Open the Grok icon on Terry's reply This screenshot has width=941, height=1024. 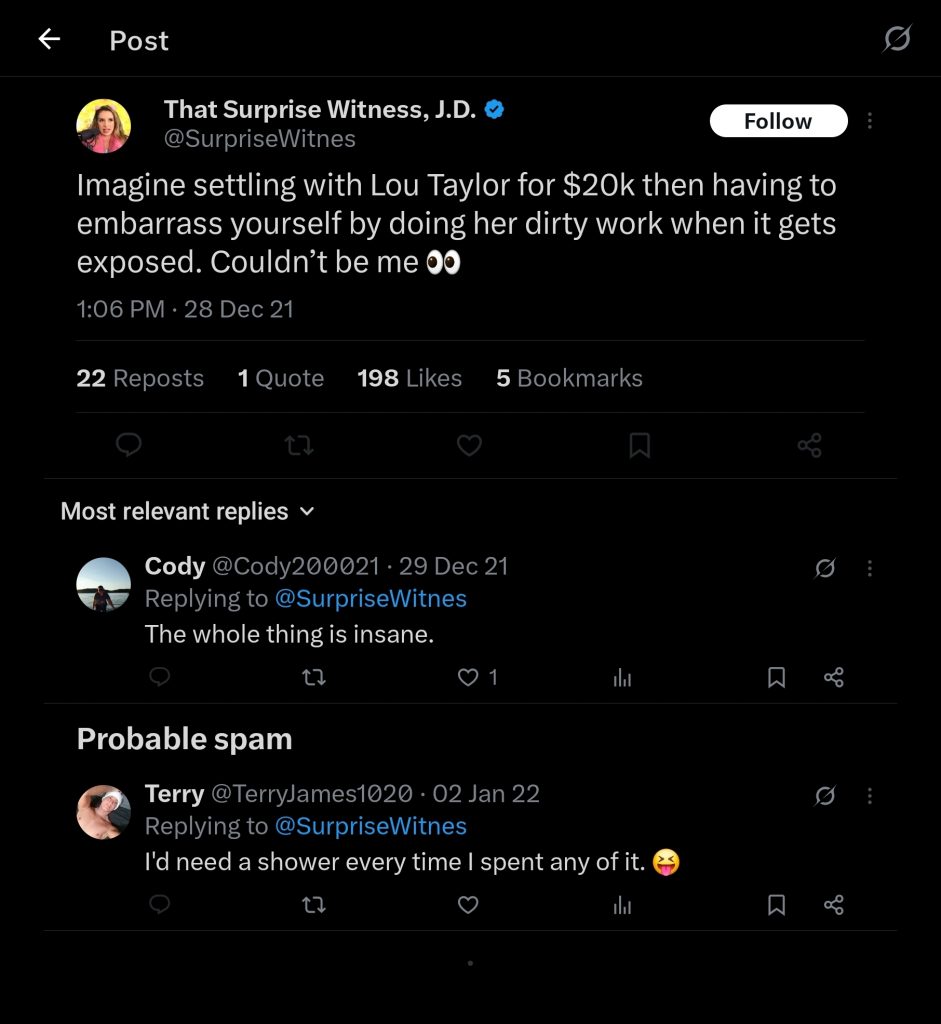(825, 796)
